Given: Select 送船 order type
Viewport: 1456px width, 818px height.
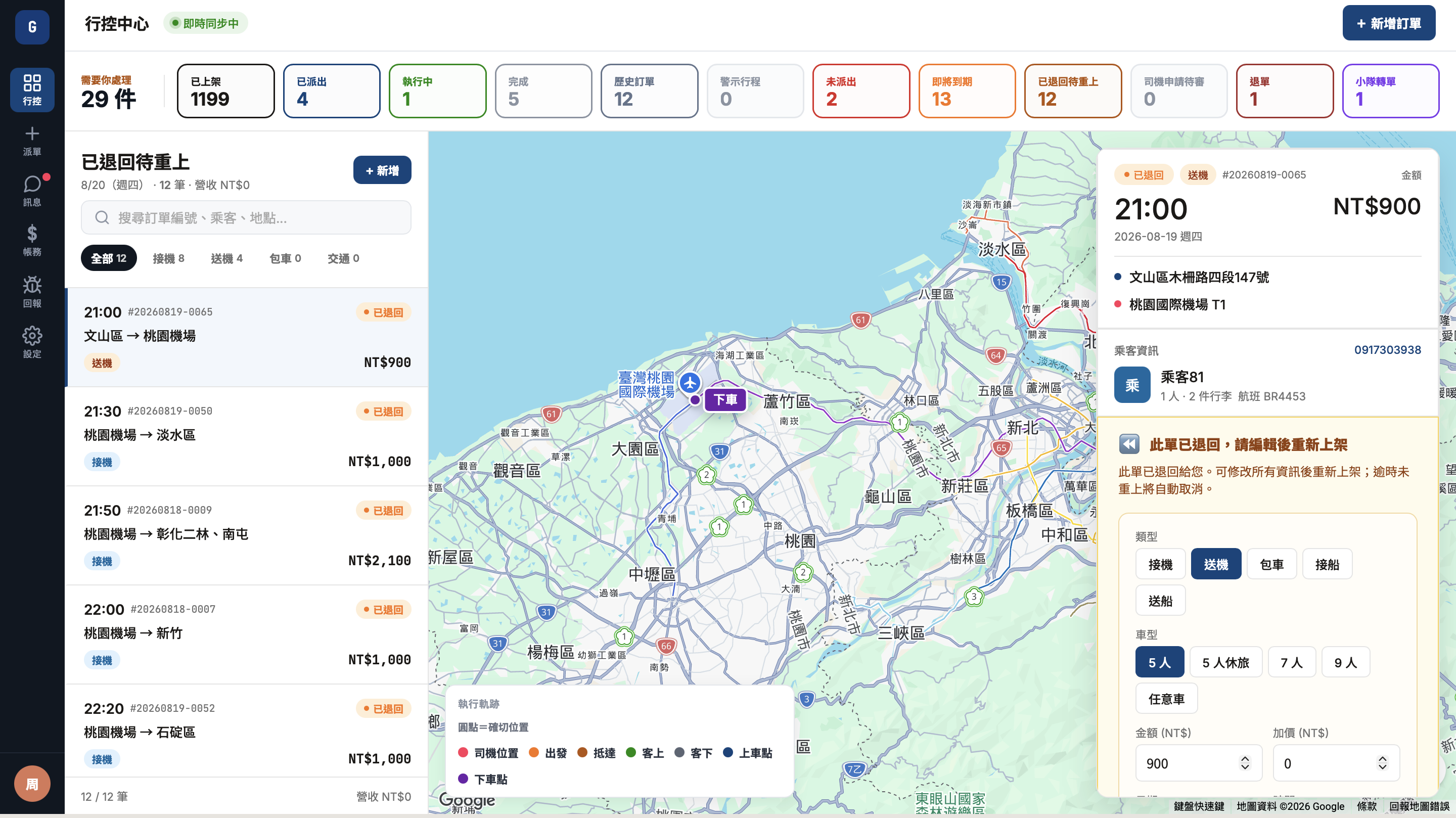Looking at the screenshot, I should tap(1160, 601).
